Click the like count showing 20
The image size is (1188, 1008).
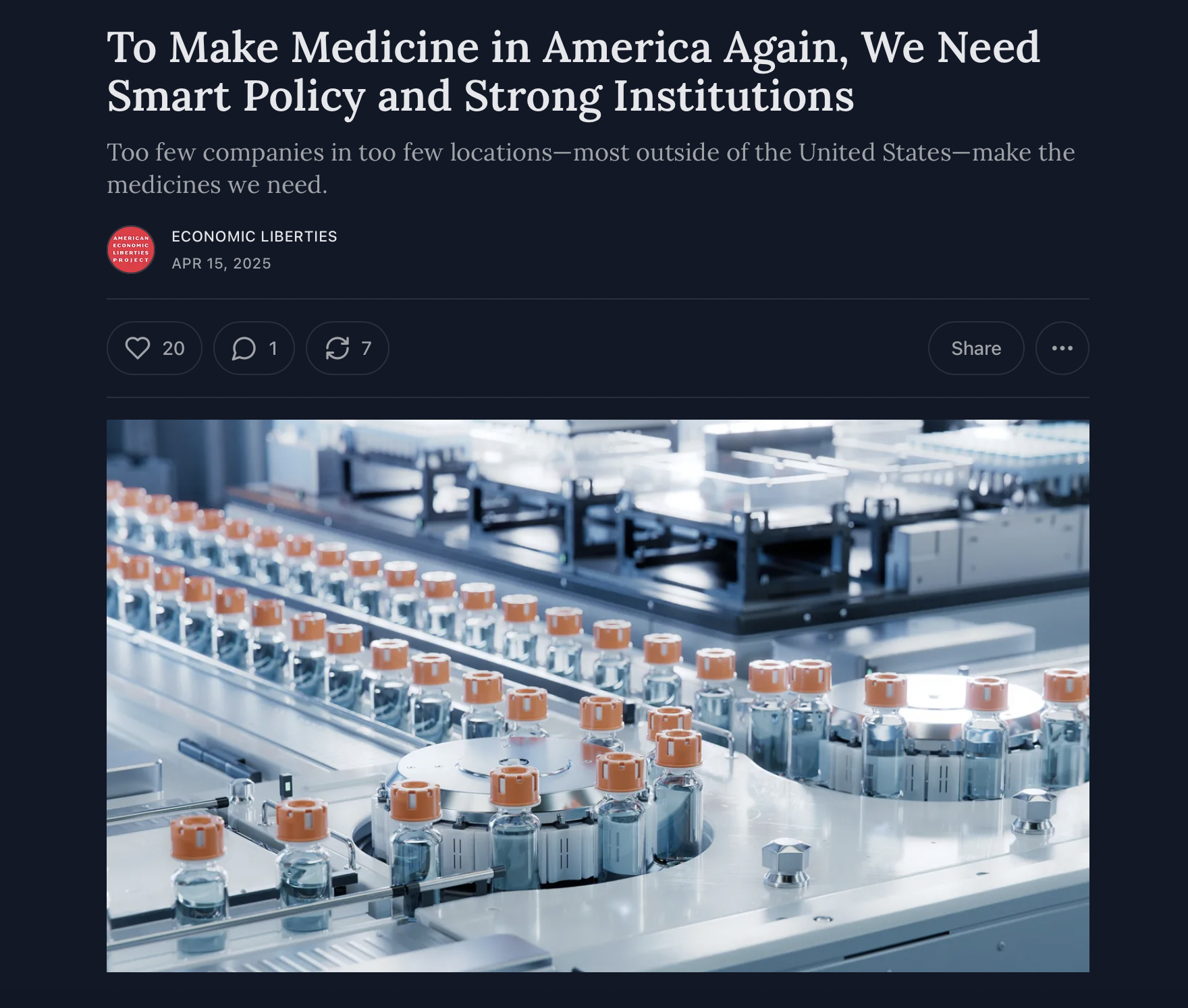click(x=173, y=348)
